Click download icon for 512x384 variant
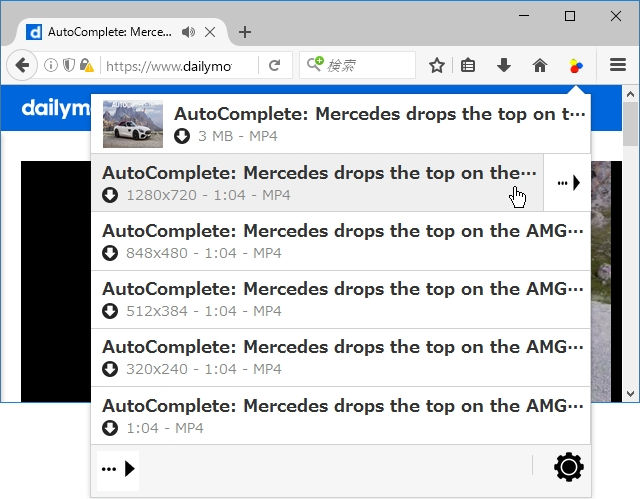This screenshot has height=499, width=640. (110, 311)
